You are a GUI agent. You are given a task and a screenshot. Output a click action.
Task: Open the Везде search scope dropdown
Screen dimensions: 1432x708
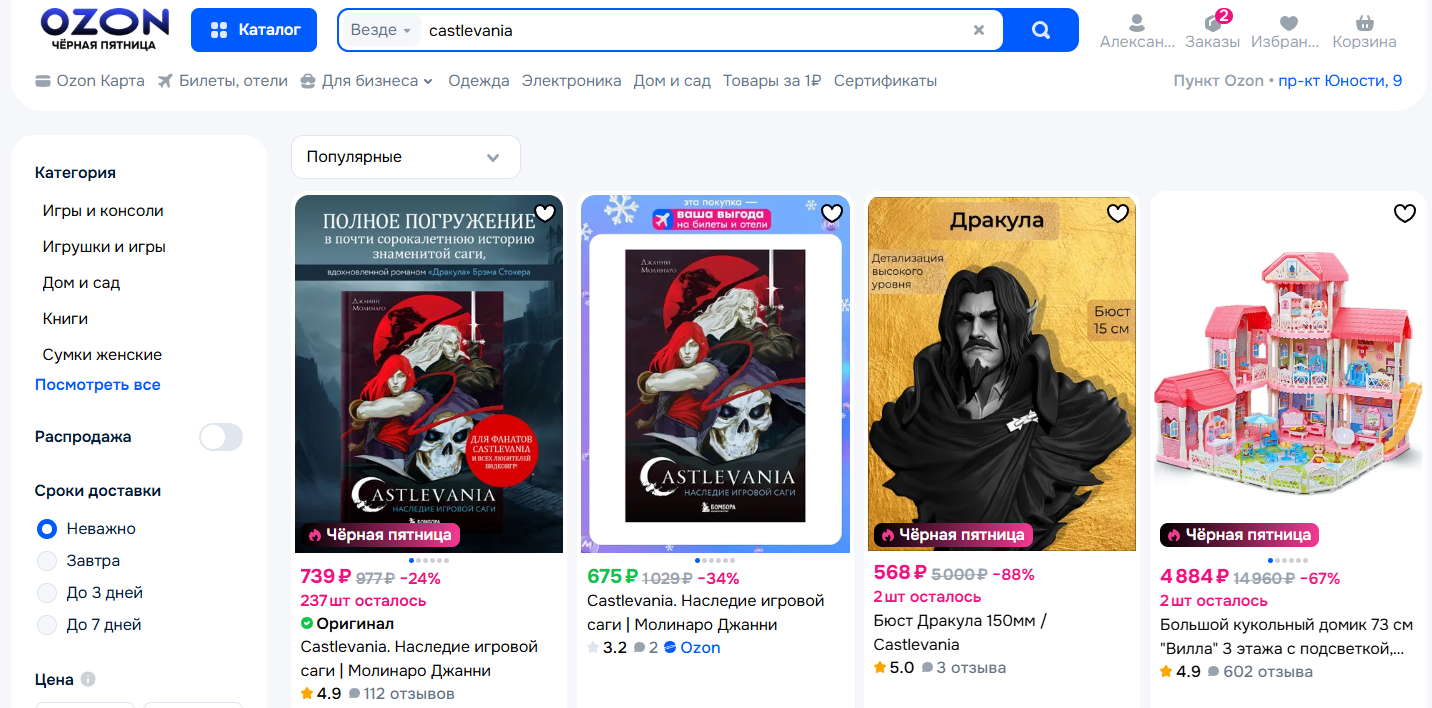coord(381,30)
